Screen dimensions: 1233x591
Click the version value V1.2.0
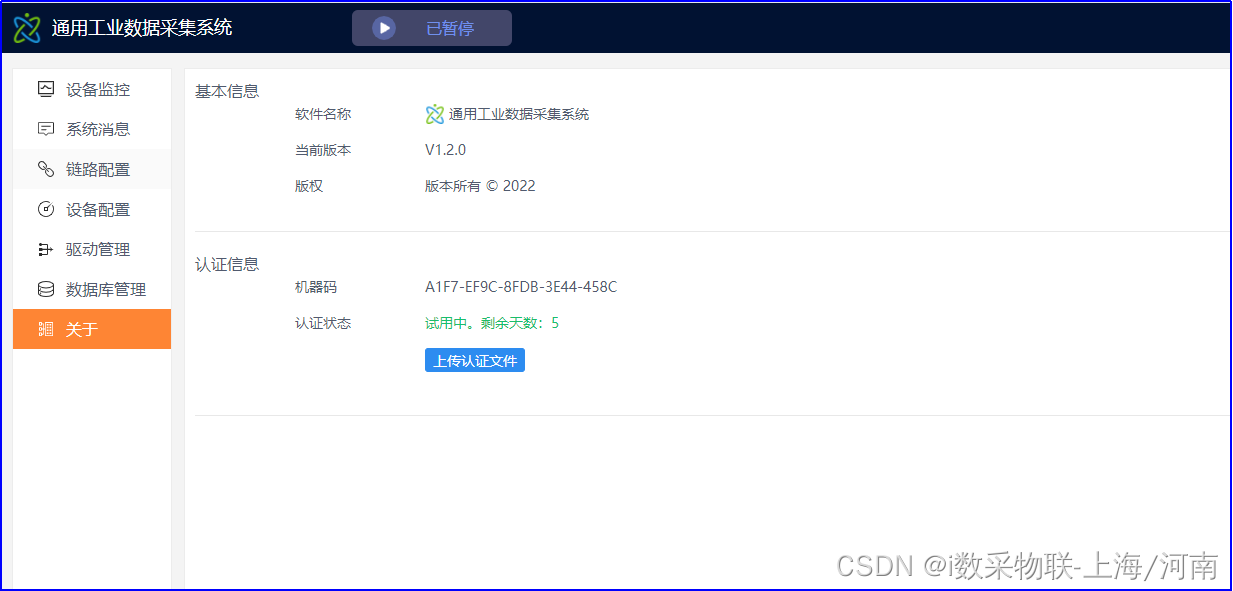point(446,150)
